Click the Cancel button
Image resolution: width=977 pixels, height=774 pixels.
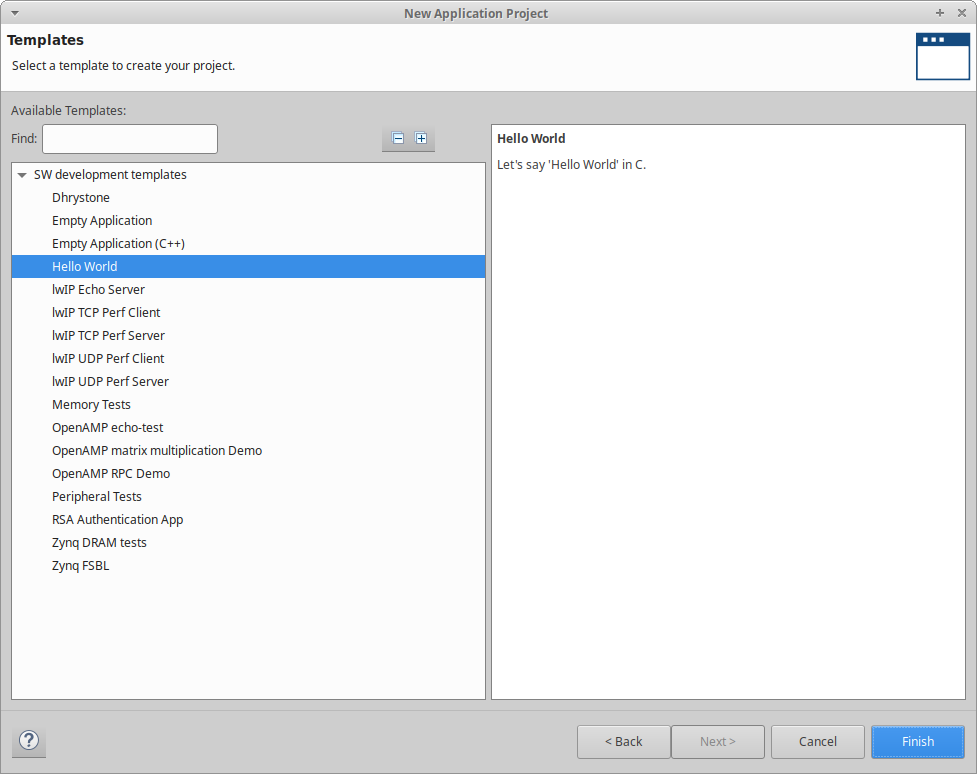coord(817,742)
